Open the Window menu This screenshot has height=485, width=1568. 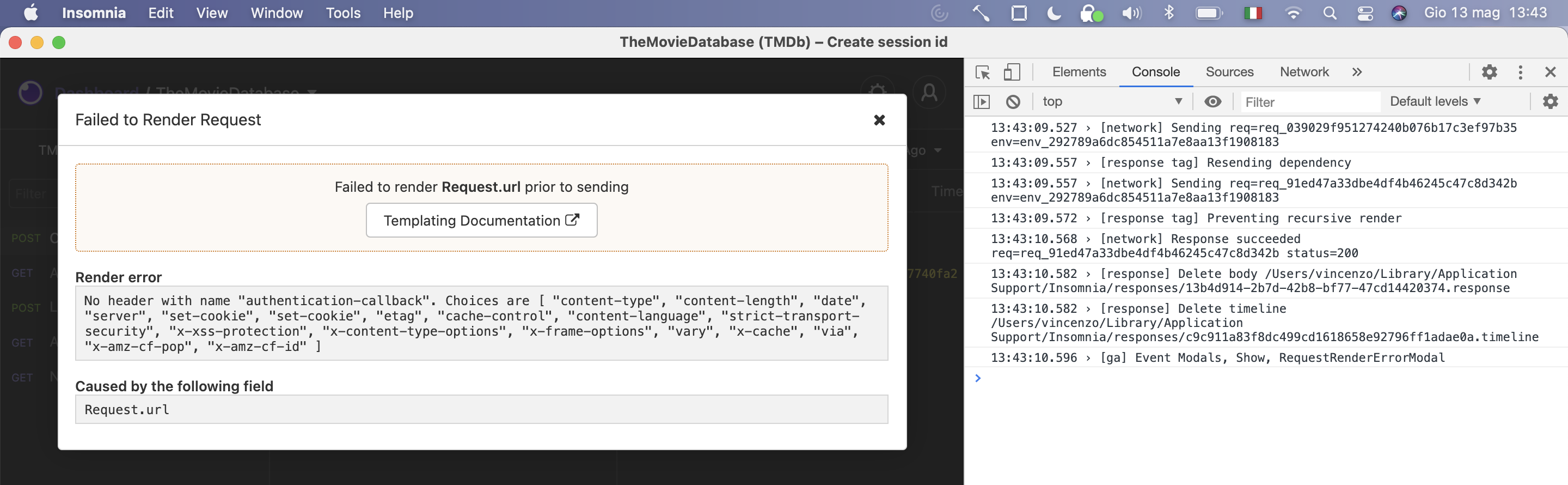tap(277, 13)
